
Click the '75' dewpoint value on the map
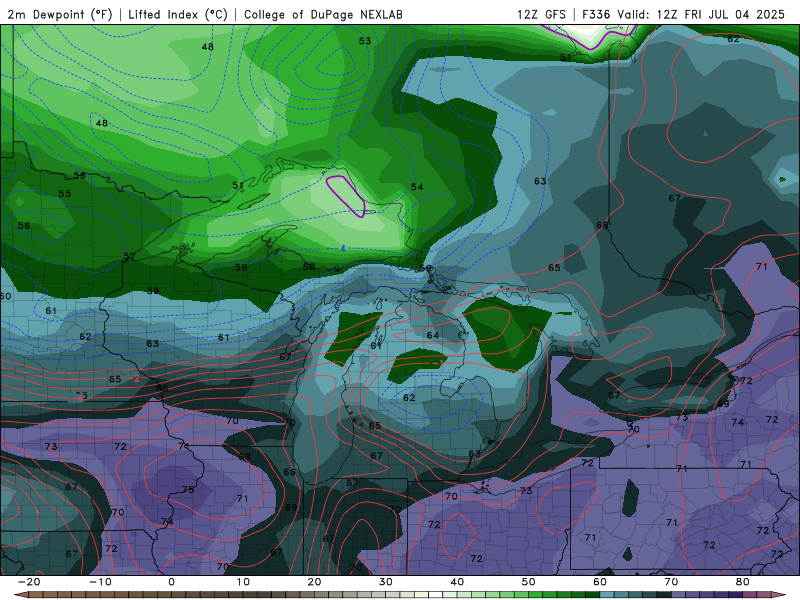pyautogui.click(x=188, y=489)
